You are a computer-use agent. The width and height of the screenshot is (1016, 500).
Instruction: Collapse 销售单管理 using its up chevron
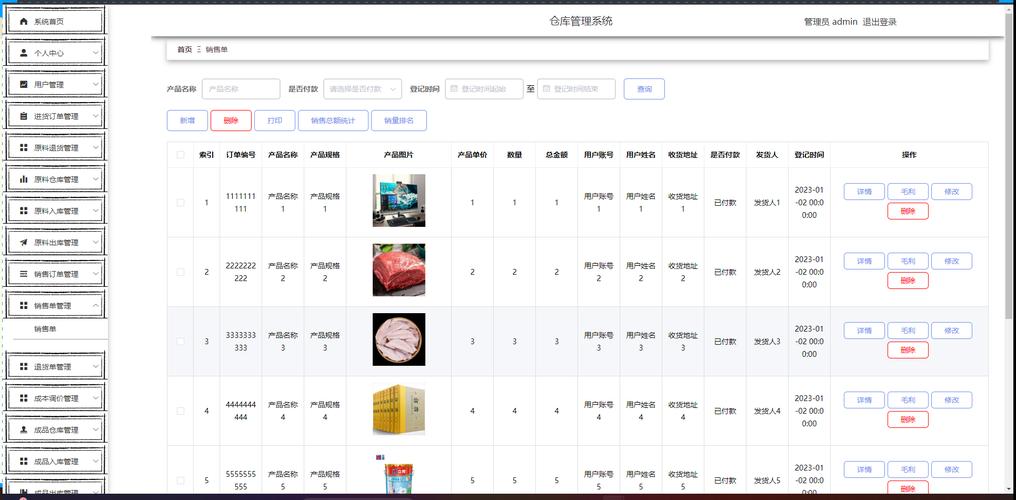point(96,305)
